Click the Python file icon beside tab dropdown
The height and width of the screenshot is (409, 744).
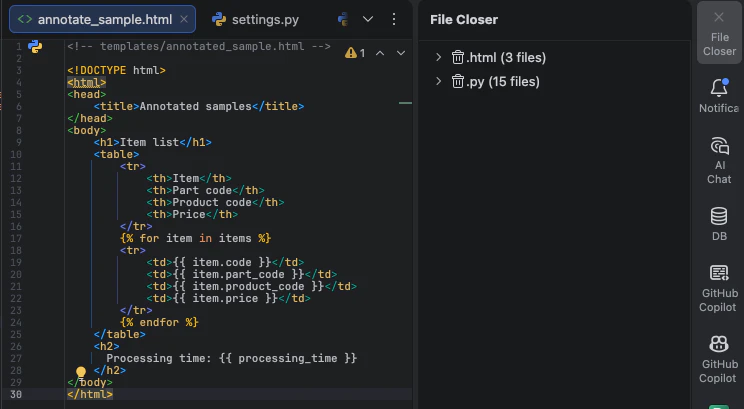(x=343, y=19)
